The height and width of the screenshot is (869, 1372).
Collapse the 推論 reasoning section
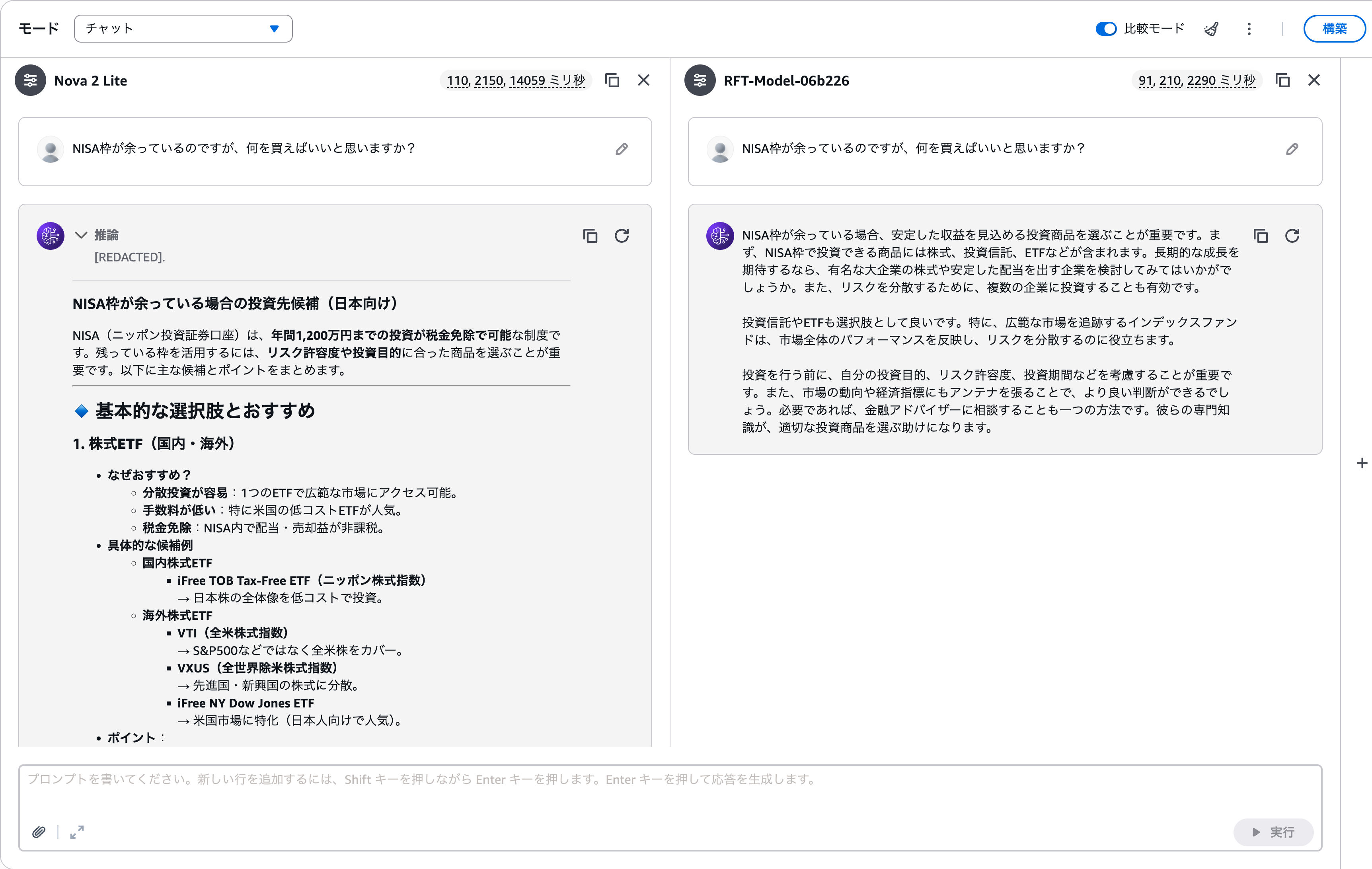point(82,235)
